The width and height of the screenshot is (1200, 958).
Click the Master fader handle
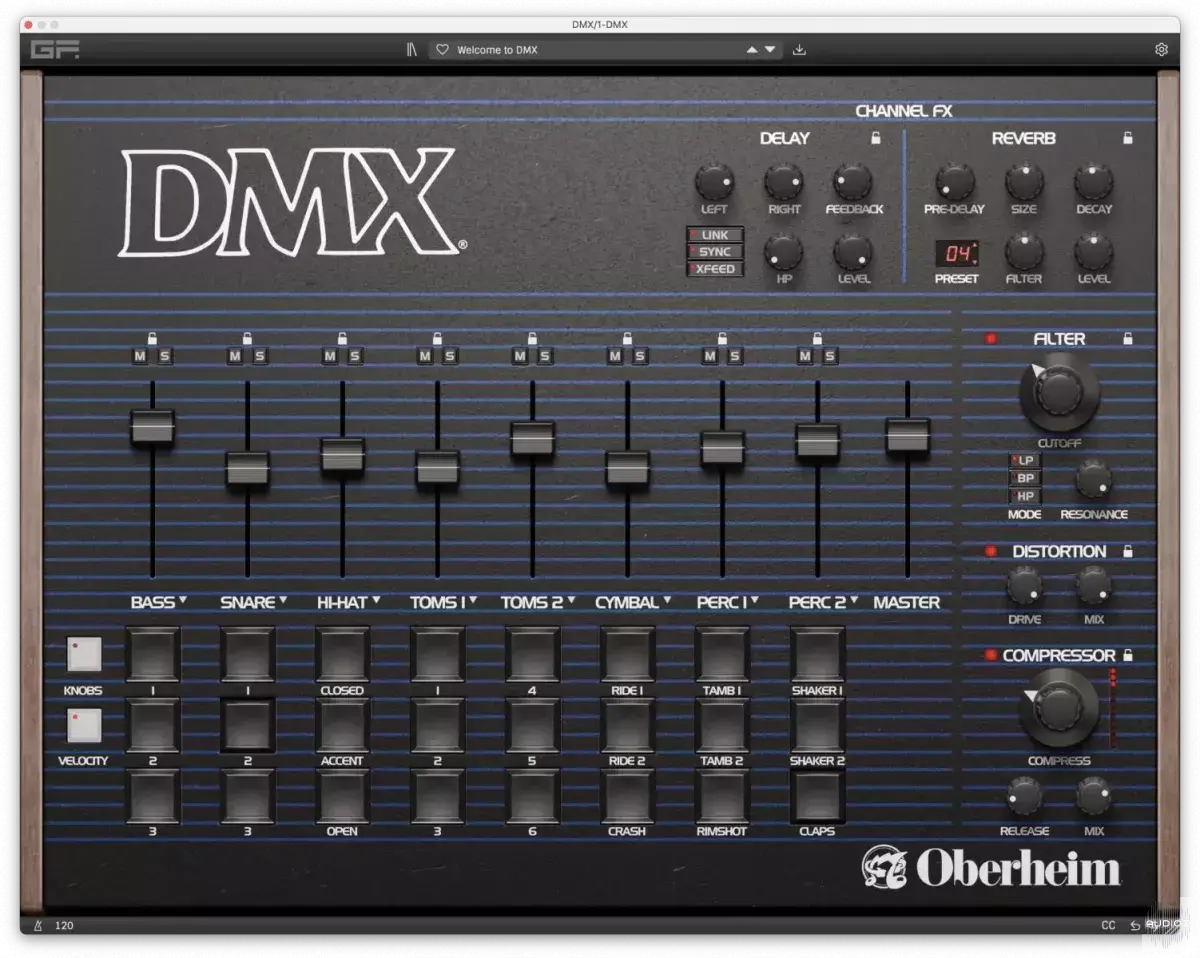tap(907, 436)
